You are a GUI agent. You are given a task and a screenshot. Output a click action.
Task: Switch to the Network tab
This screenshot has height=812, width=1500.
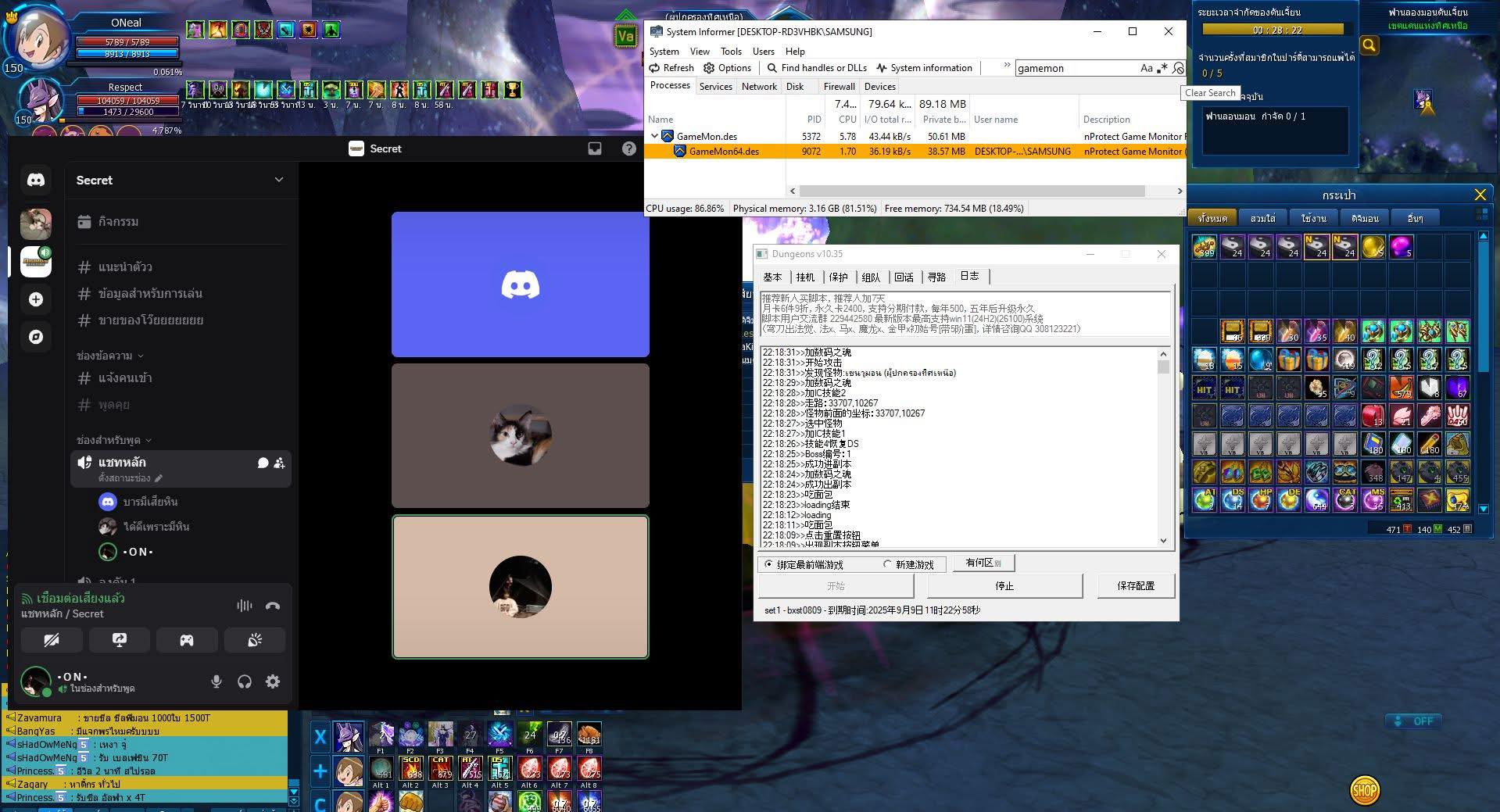click(759, 87)
